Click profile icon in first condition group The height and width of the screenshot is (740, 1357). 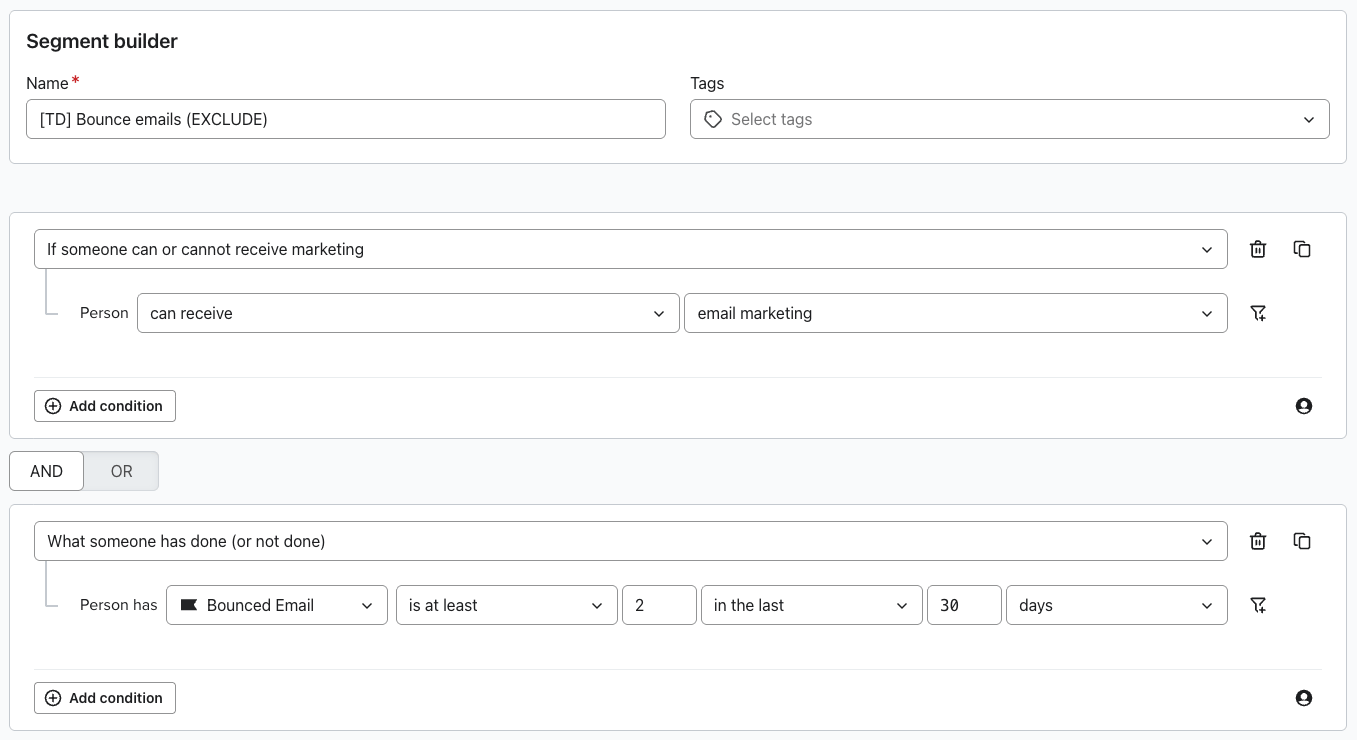pos(1303,406)
